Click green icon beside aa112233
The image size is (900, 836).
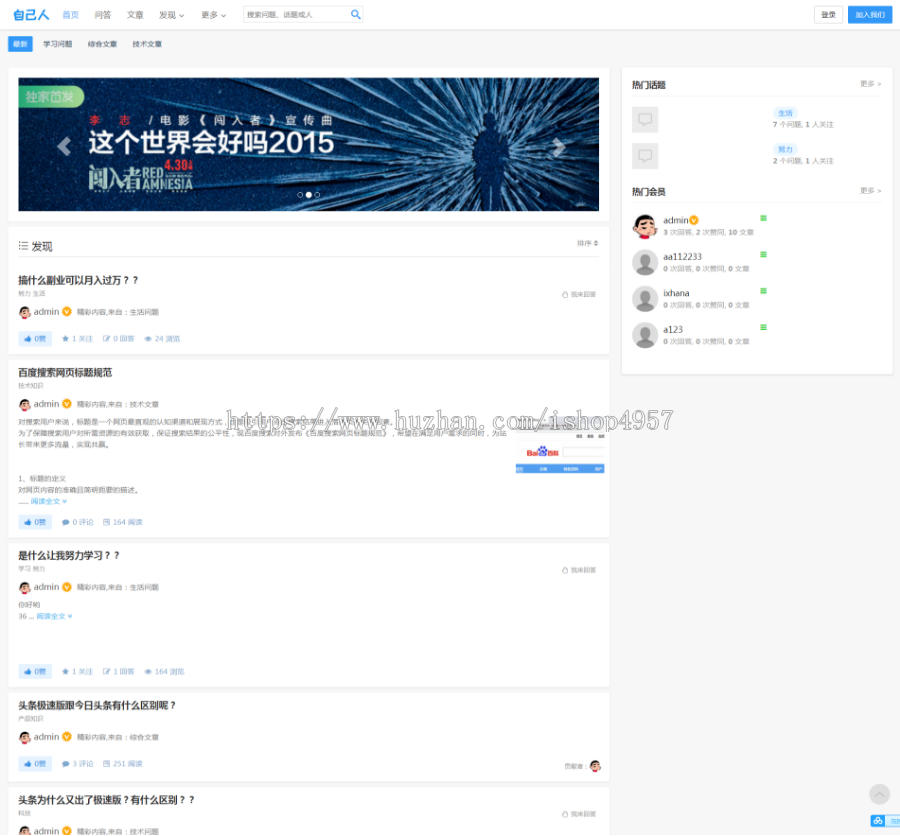(763, 254)
